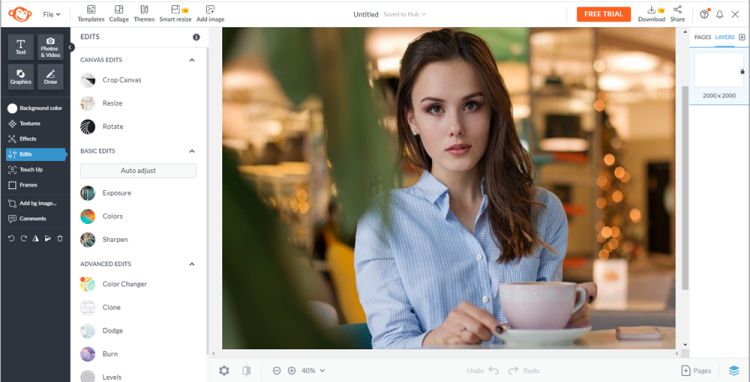
Task: Toggle the layer lock icon
Action: click(742, 71)
